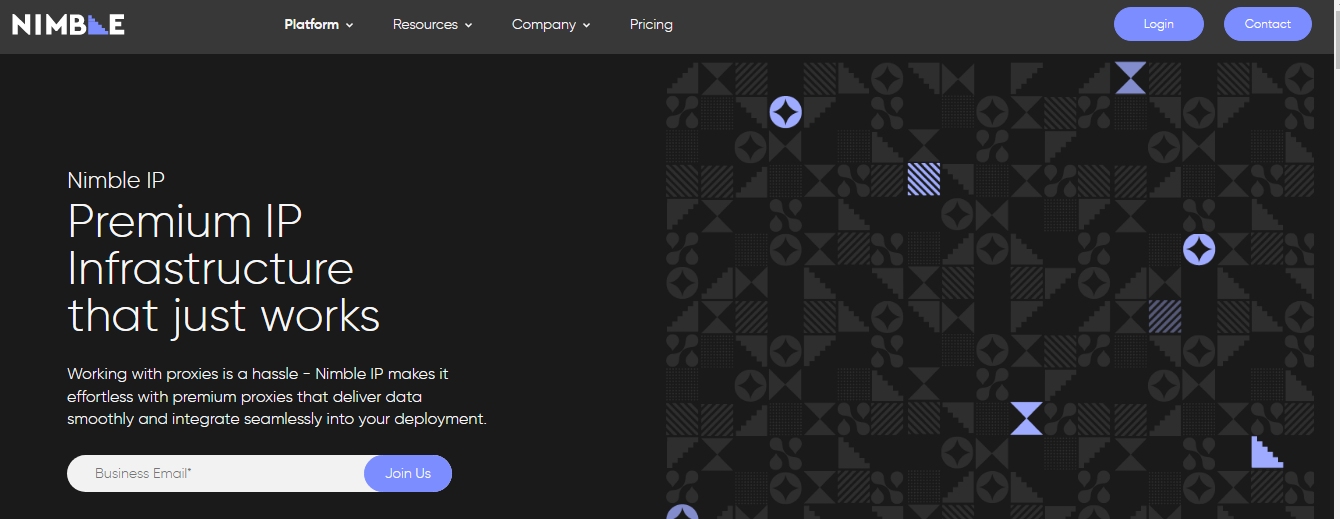Select the Company menu item
The image size is (1340, 519).
coord(544,24)
